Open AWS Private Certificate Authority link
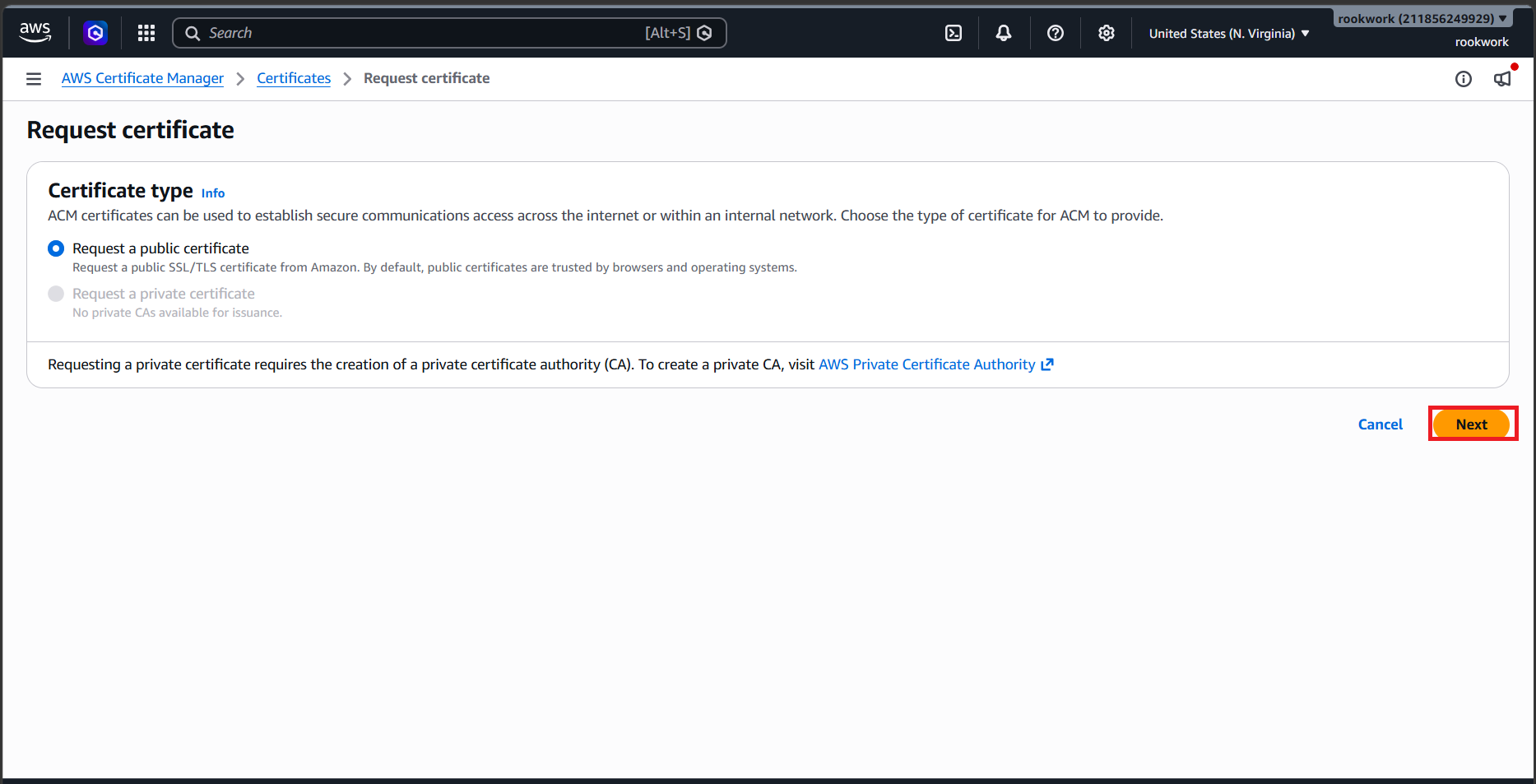The width and height of the screenshot is (1536, 784). 927,364
